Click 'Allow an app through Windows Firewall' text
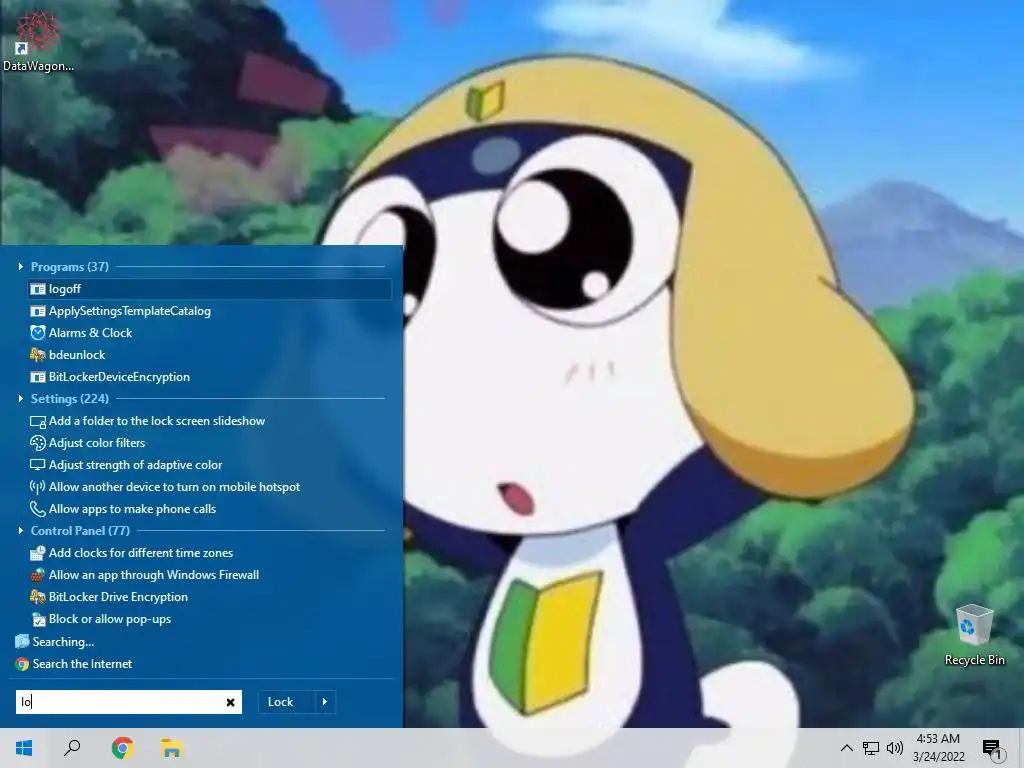The image size is (1024, 768). point(154,575)
